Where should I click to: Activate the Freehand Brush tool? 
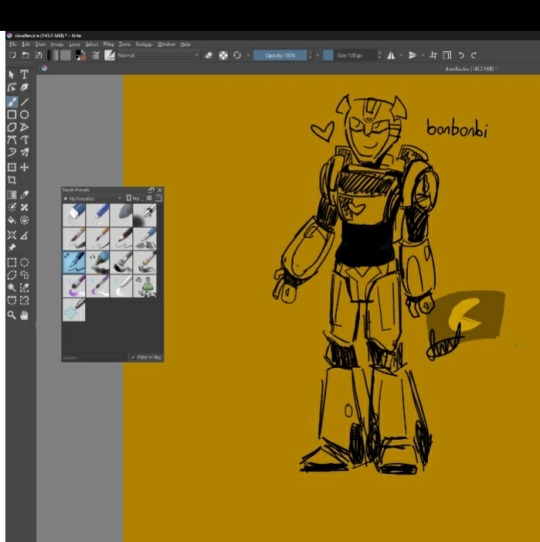click(x=11, y=102)
